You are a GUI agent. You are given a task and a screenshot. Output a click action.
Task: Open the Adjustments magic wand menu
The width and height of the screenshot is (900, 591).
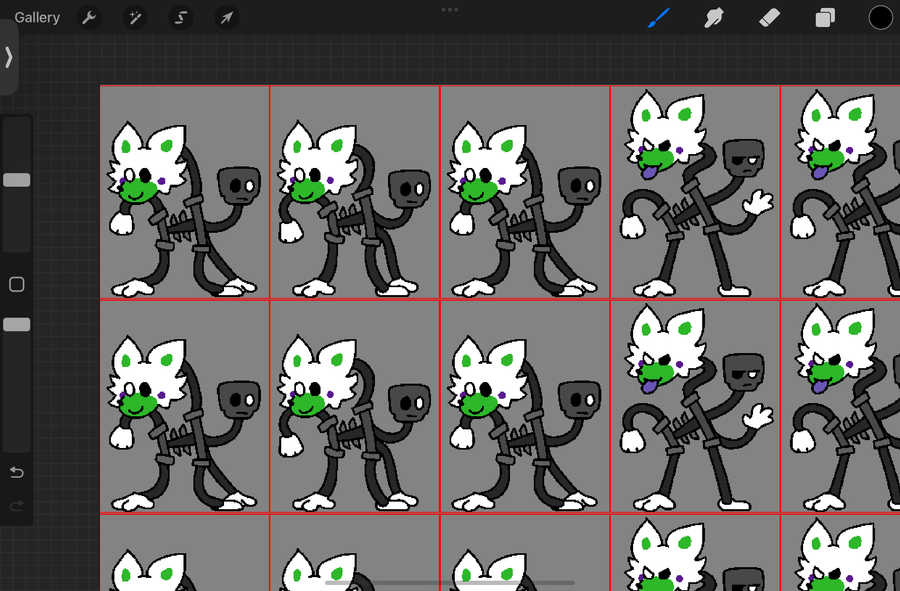135,18
